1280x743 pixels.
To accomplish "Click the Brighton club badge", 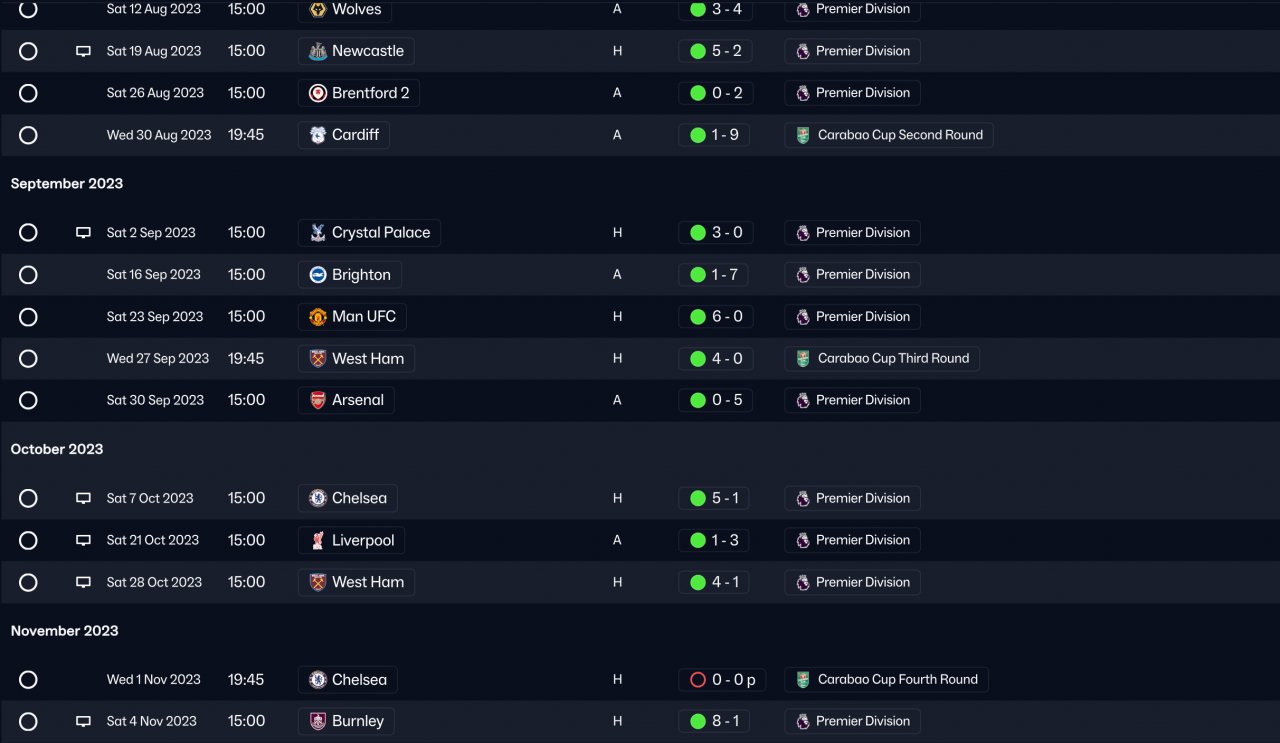I will coord(317,275).
